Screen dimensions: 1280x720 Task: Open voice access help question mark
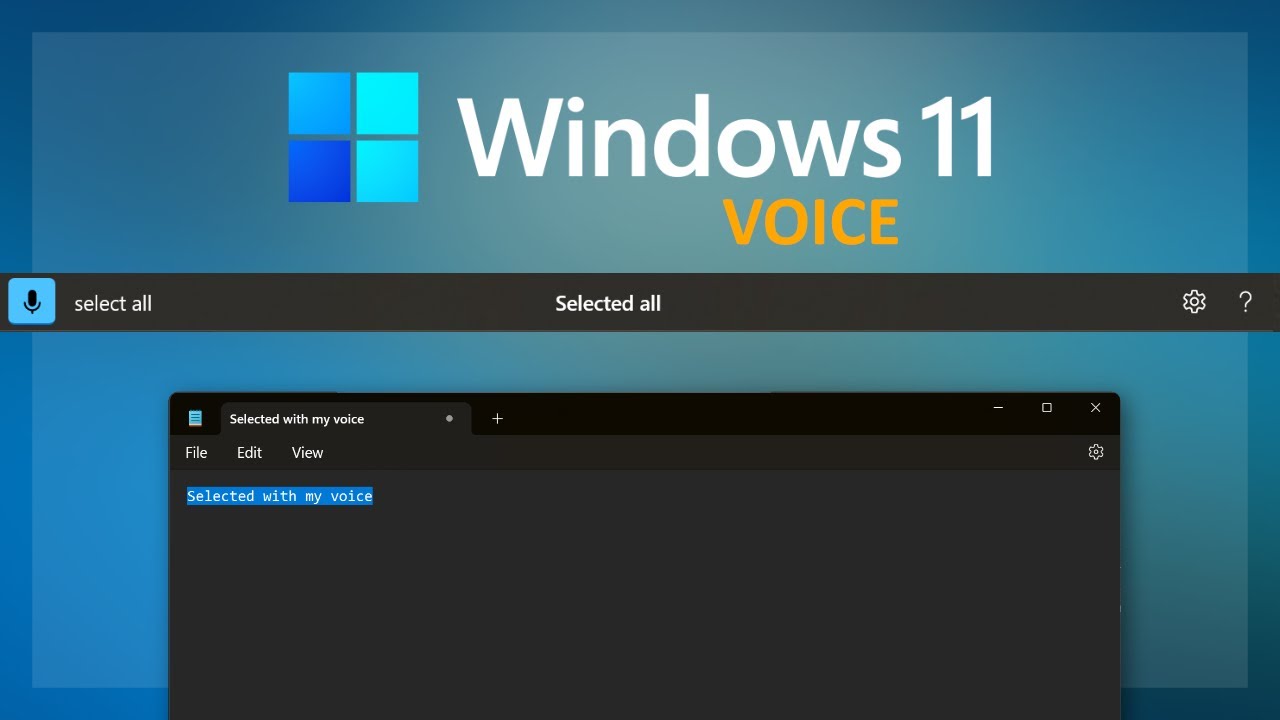click(x=1245, y=302)
